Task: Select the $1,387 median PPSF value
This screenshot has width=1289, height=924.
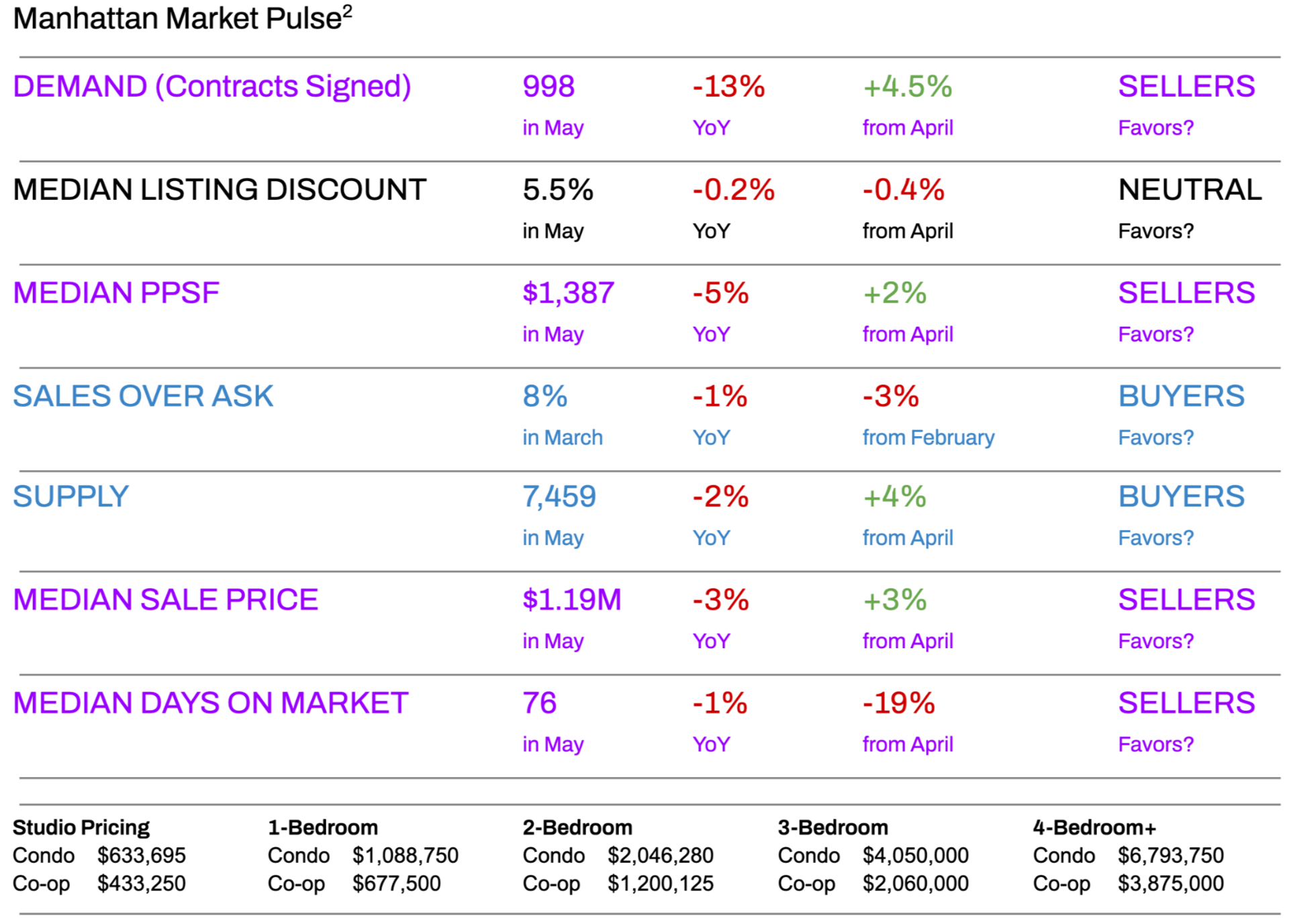Action: [568, 293]
